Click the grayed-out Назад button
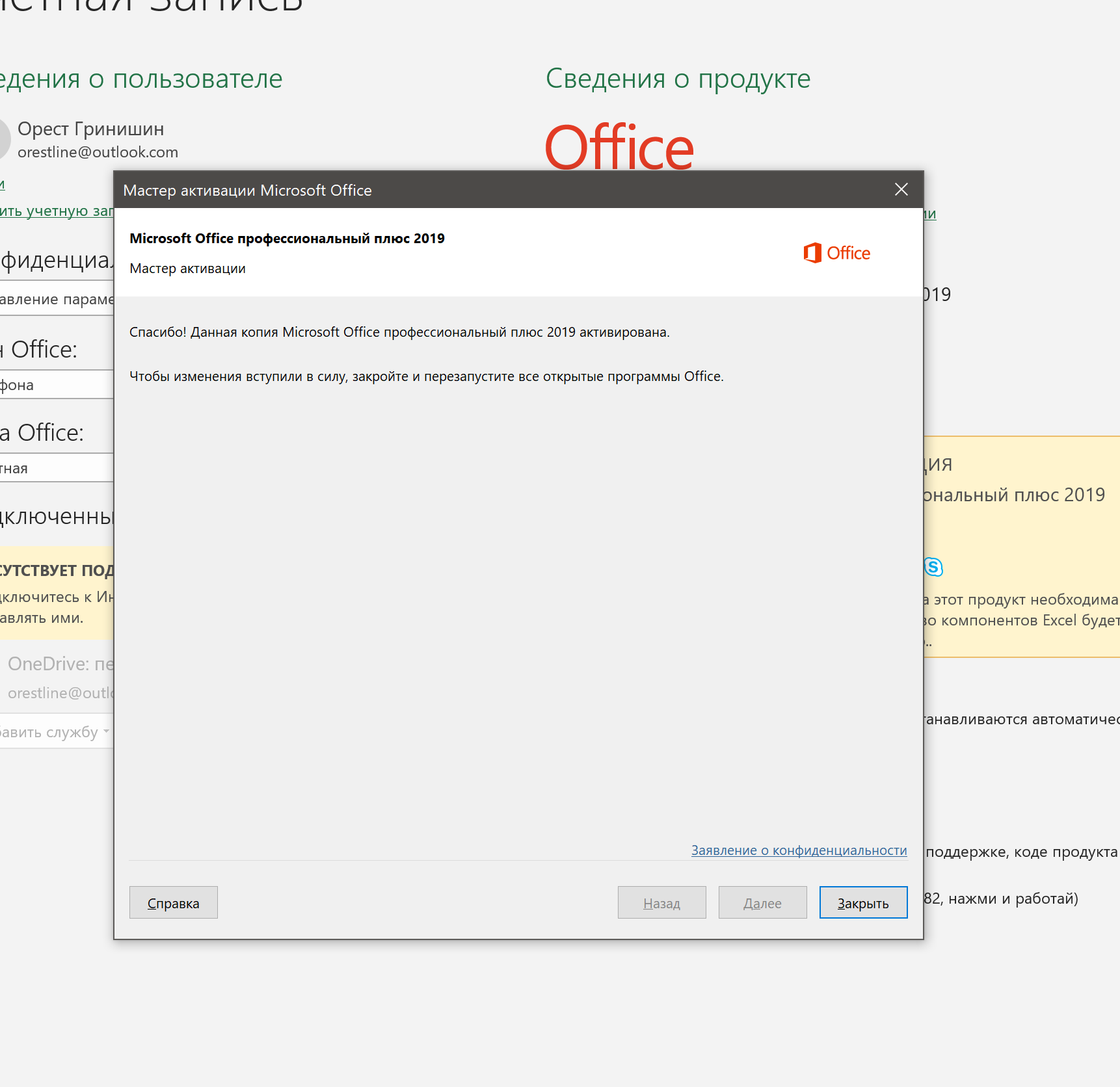 [661, 902]
